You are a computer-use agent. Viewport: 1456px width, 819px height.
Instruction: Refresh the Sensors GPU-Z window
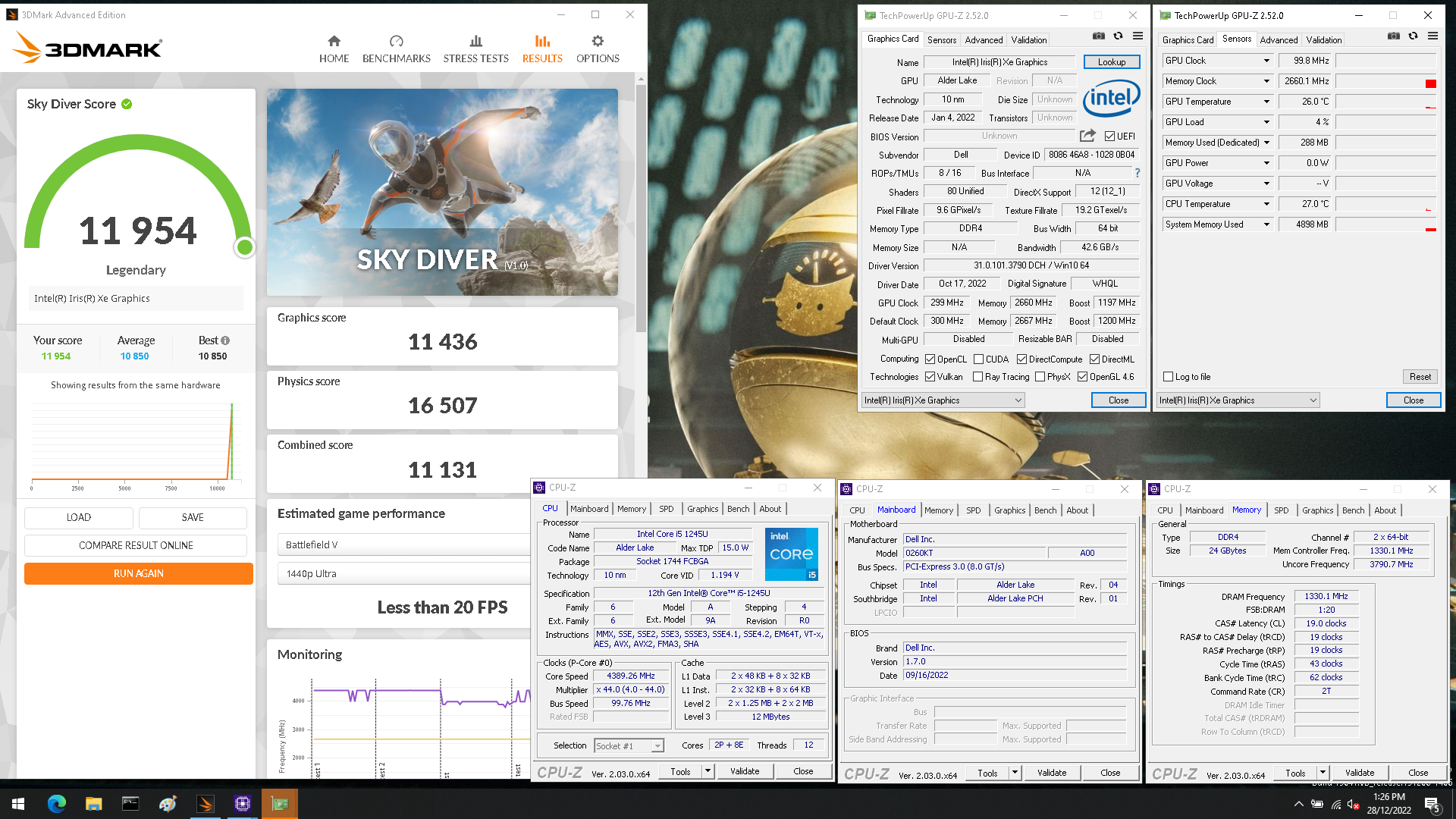(x=1413, y=36)
